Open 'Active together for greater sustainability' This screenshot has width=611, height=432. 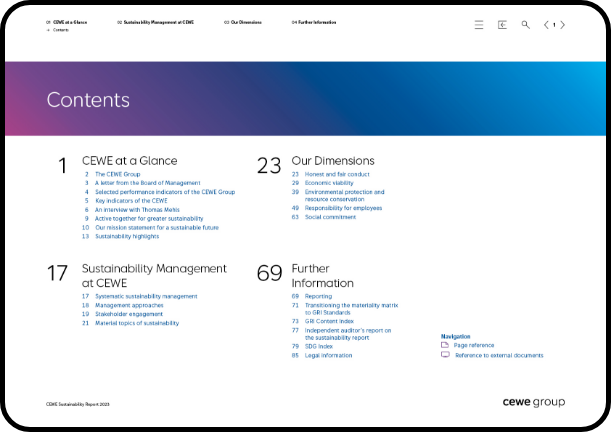149,219
